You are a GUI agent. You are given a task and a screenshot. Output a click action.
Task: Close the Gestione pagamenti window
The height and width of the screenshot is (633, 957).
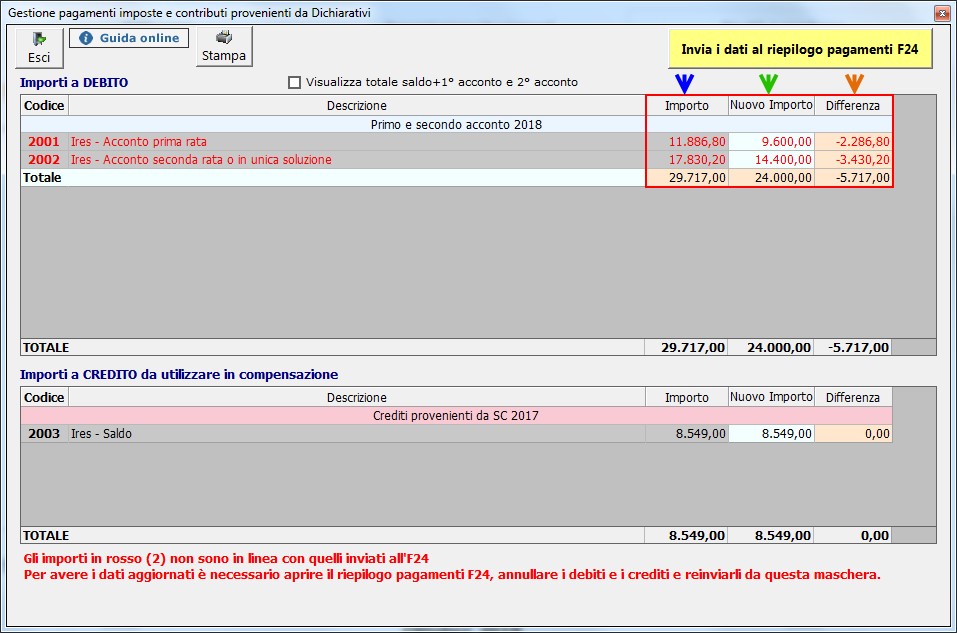pyautogui.click(x=942, y=13)
